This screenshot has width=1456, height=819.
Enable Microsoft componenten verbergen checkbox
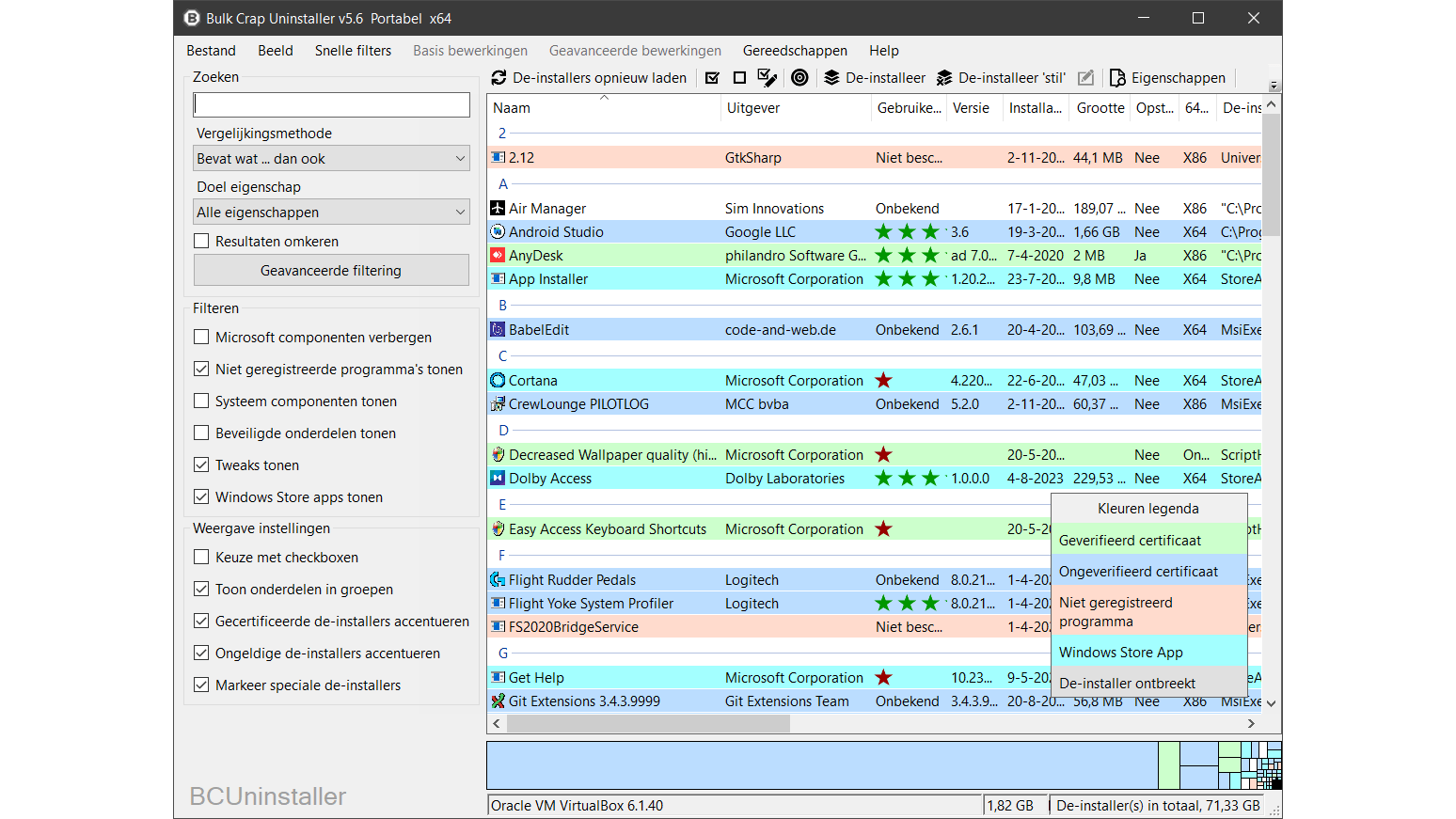[201, 338]
